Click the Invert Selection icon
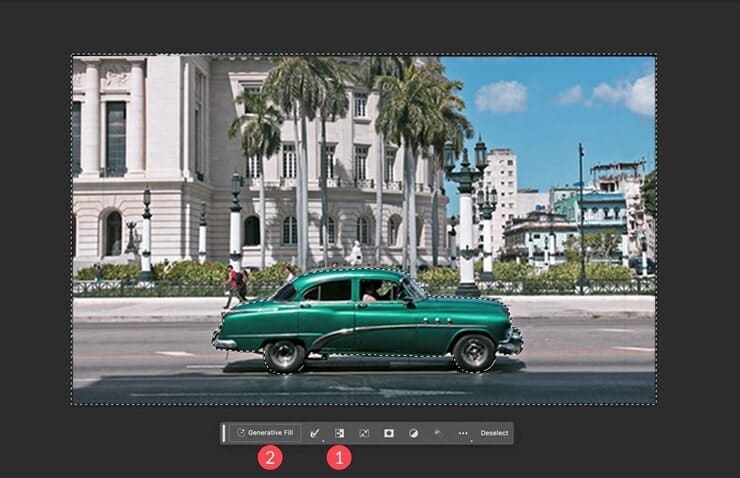This screenshot has height=478, width=740. click(339, 433)
